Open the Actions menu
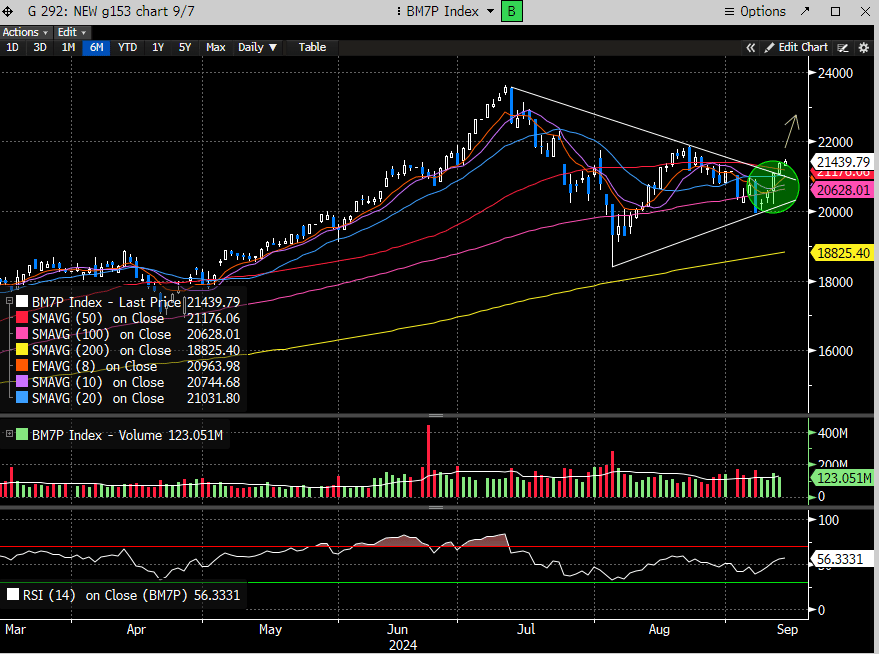 pyautogui.click(x=25, y=32)
